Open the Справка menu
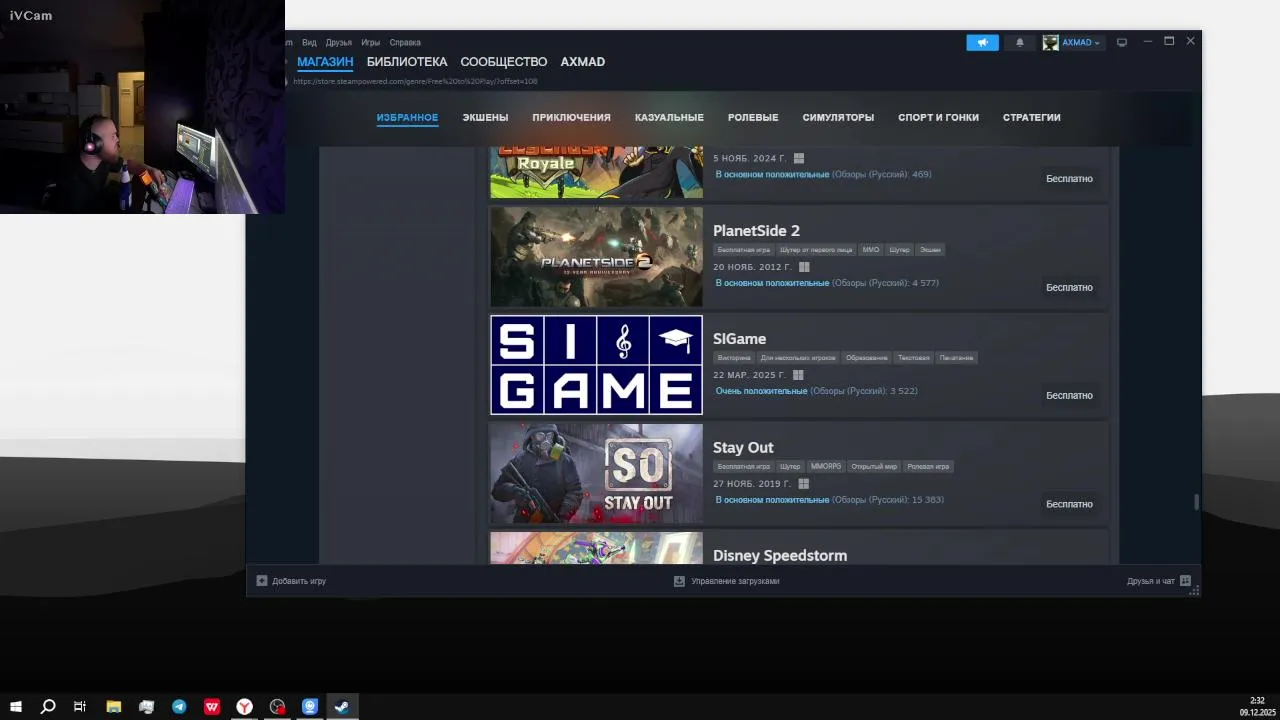Viewport: 1280px width, 720px height. pos(405,42)
